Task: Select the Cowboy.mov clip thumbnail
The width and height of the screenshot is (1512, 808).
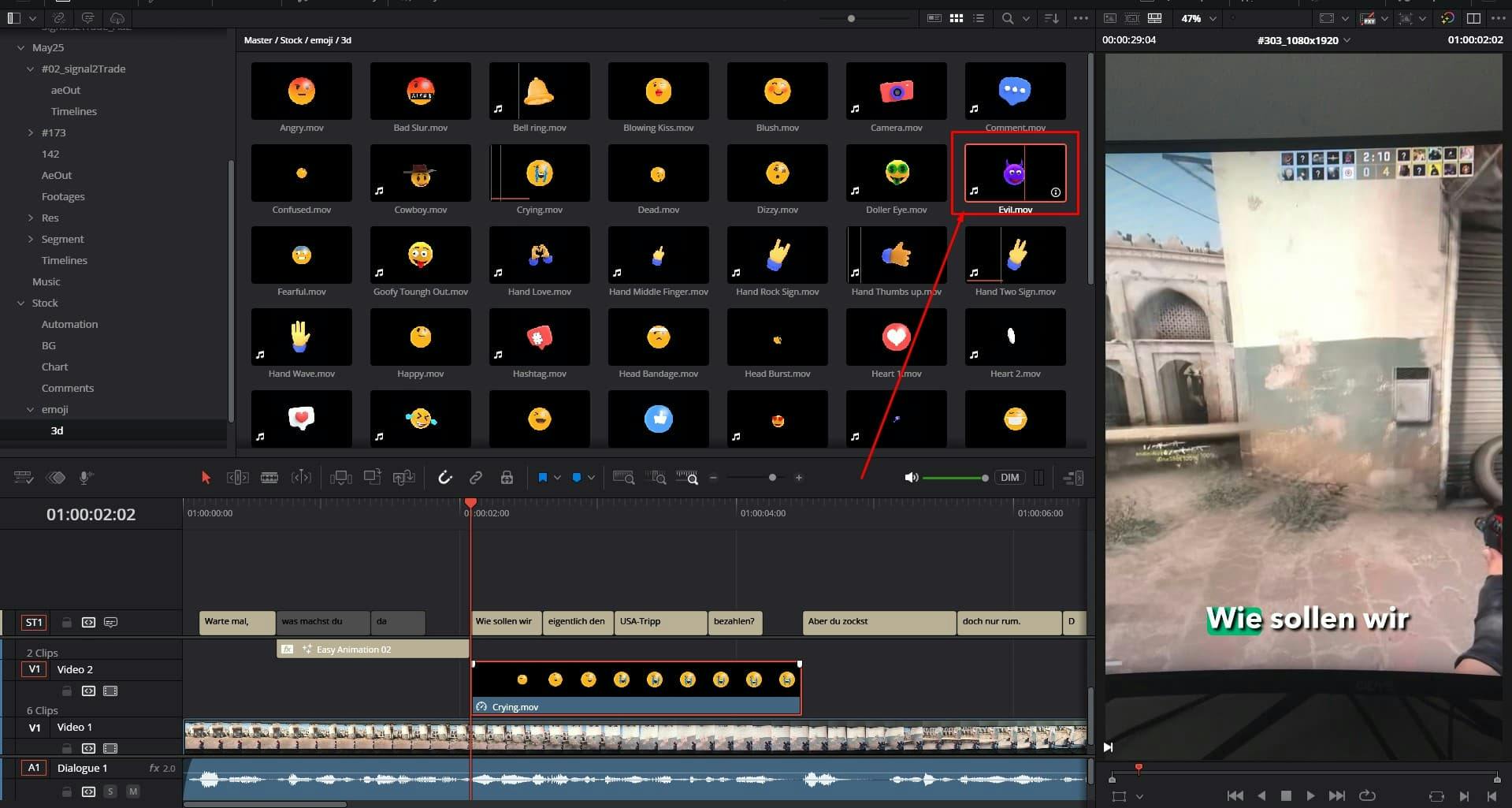Action: tap(421, 173)
